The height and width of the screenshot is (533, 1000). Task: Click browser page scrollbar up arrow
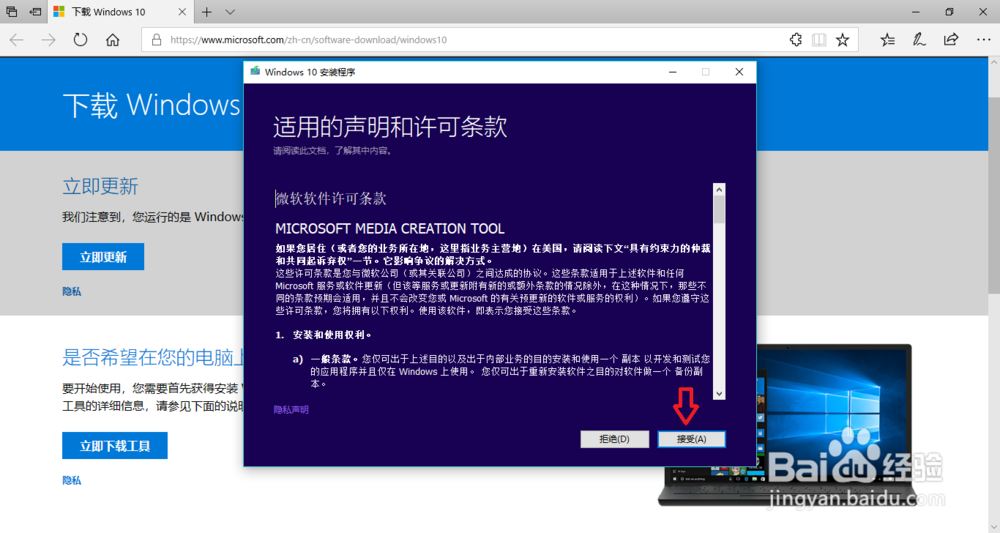pos(994,63)
